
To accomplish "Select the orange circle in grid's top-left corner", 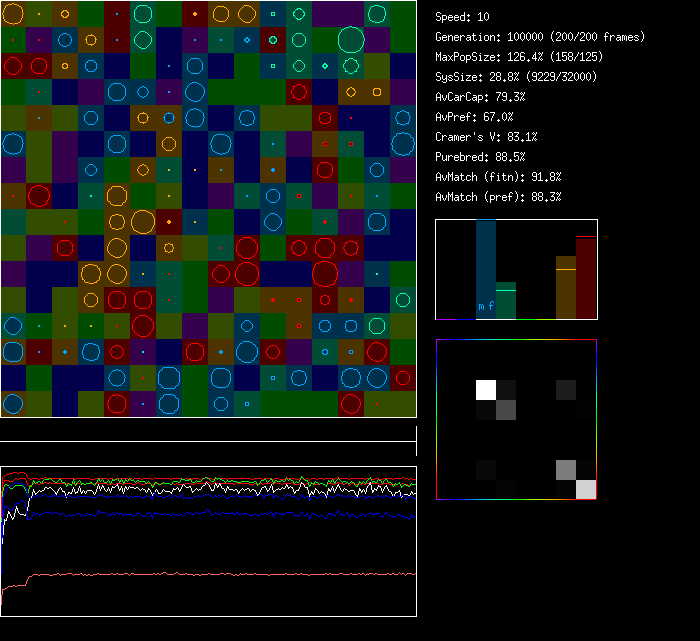I will point(13,14).
